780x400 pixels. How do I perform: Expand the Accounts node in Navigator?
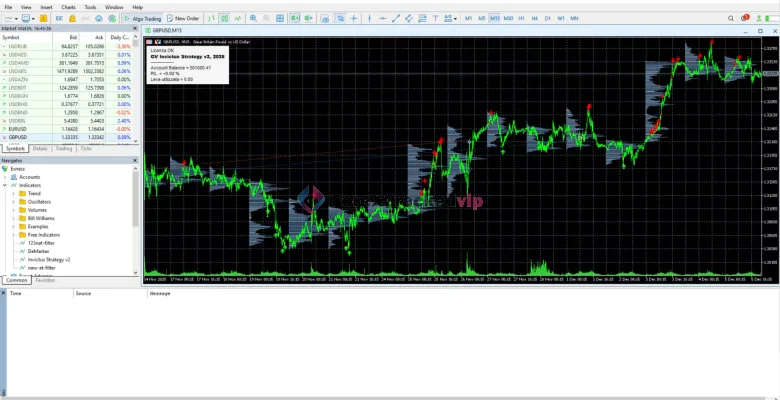click(5, 177)
